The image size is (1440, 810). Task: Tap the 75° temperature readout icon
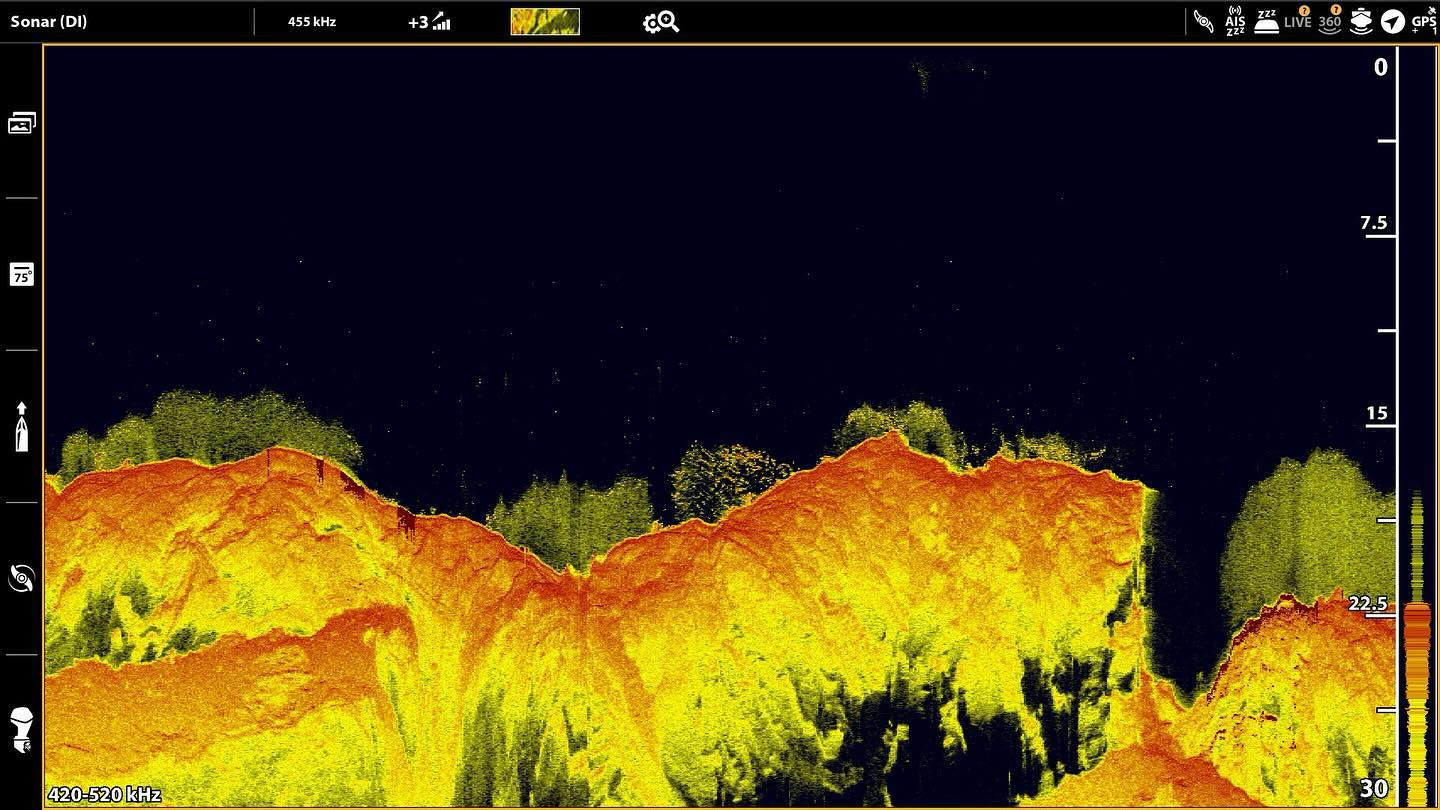point(21,276)
